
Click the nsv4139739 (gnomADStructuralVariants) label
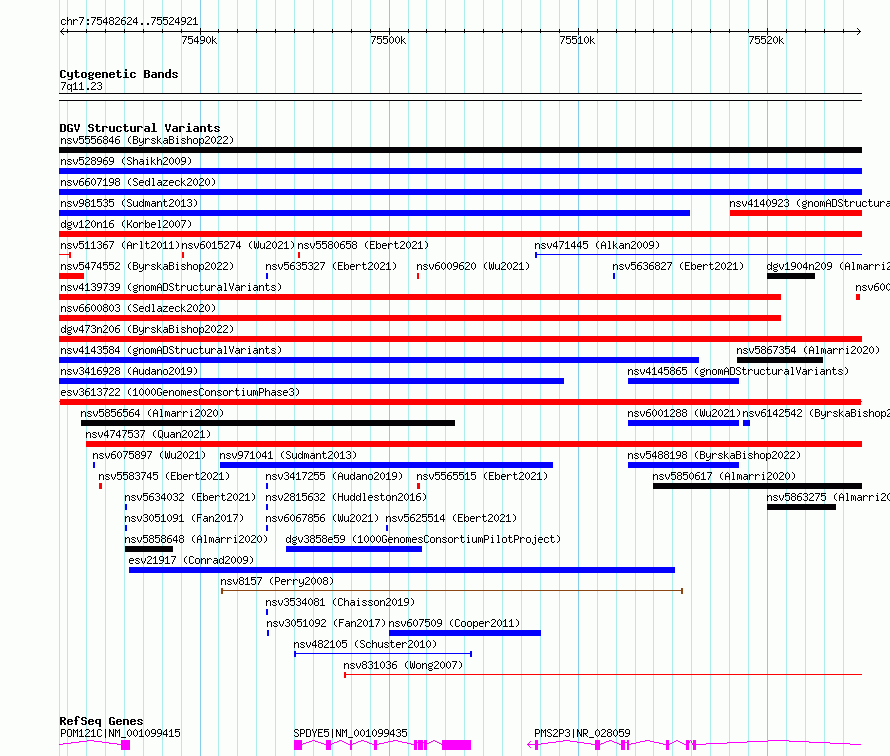pyautogui.click(x=171, y=287)
